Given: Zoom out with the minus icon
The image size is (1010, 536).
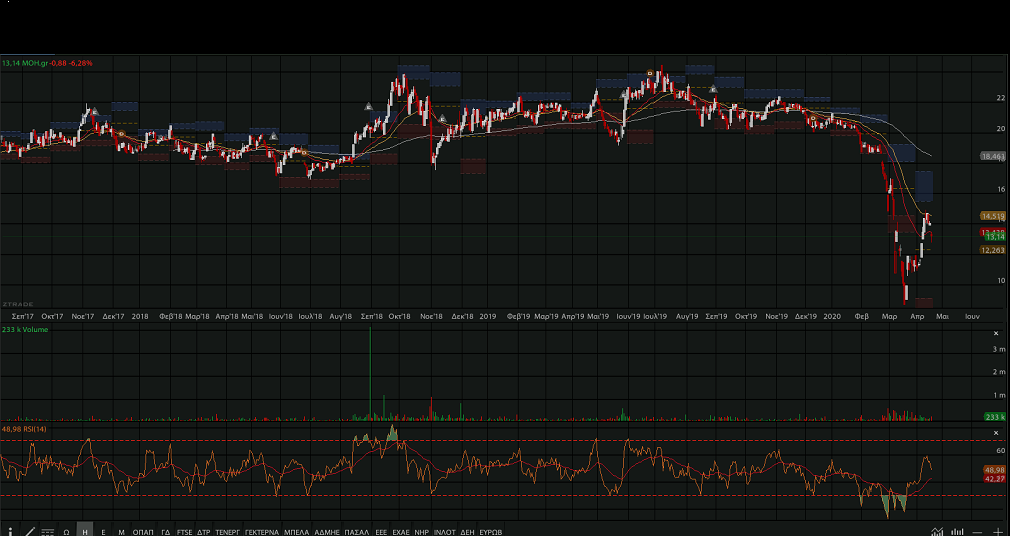Looking at the screenshot, I should click(977, 531).
